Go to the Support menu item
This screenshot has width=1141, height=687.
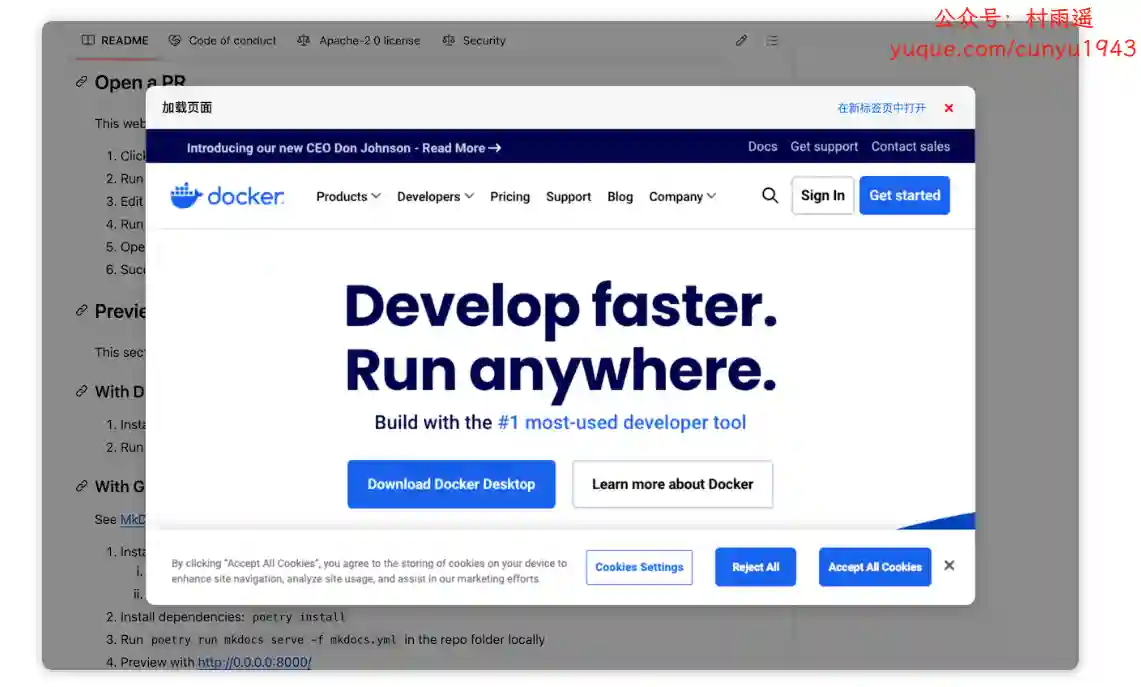[568, 196]
